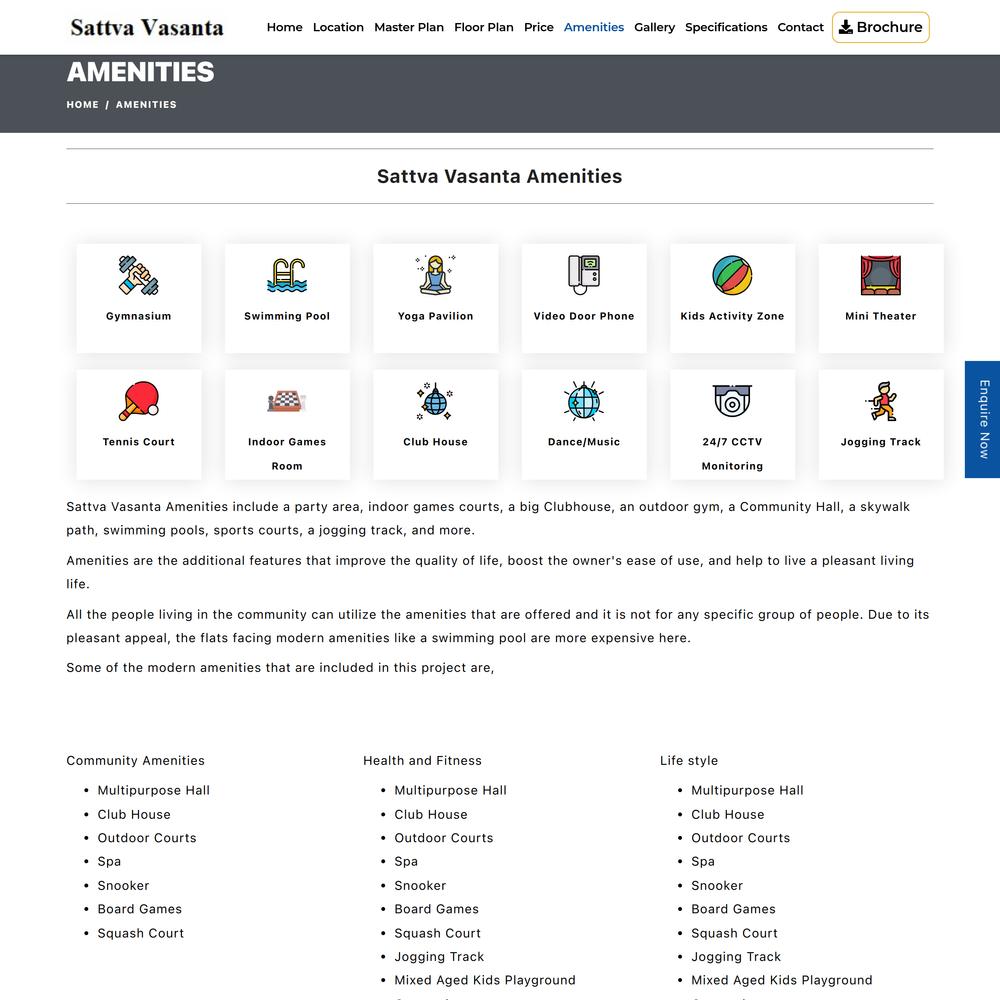This screenshot has height=1000, width=1000.
Task: Click the Community Amenities heading
Action: pyautogui.click(x=135, y=760)
